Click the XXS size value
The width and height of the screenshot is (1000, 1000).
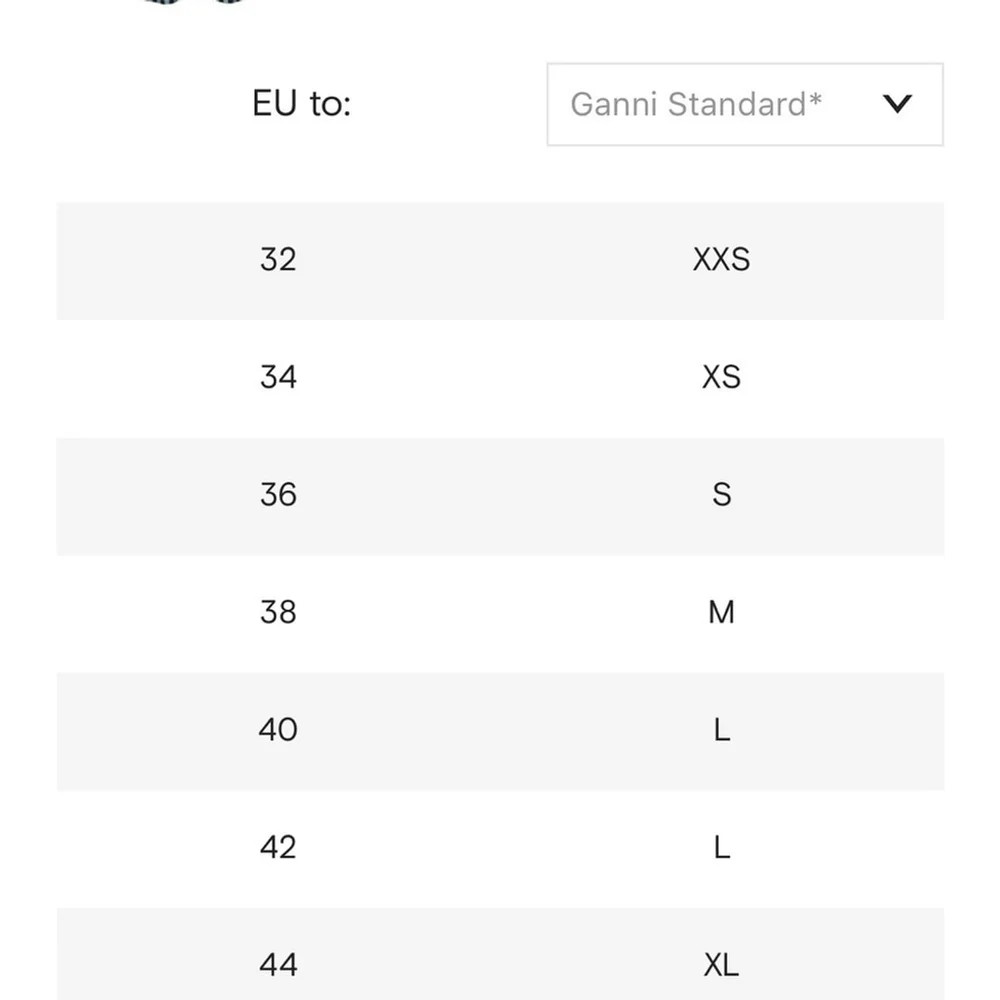tap(721, 260)
